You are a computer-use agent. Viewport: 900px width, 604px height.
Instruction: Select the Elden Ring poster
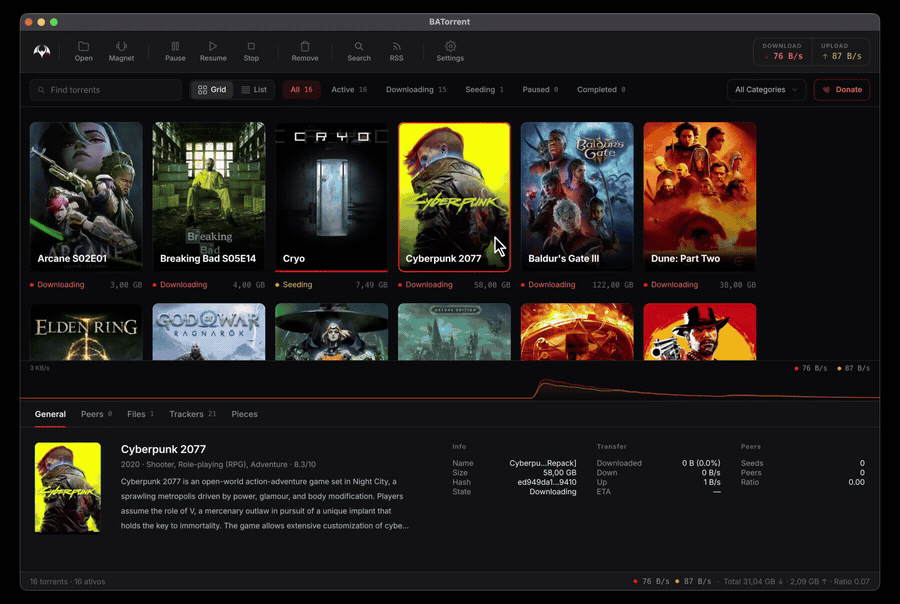(x=86, y=332)
